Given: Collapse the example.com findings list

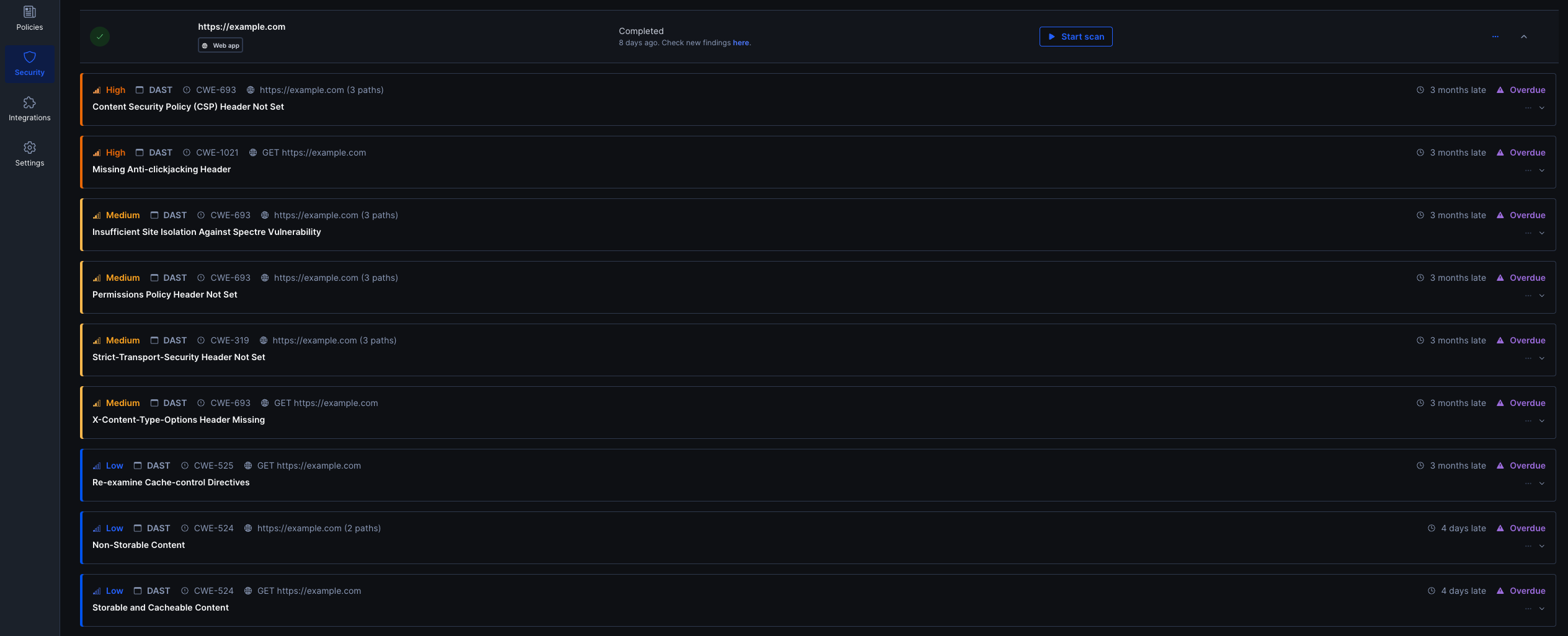Looking at the screenshot, I should tap(1523, 37).
